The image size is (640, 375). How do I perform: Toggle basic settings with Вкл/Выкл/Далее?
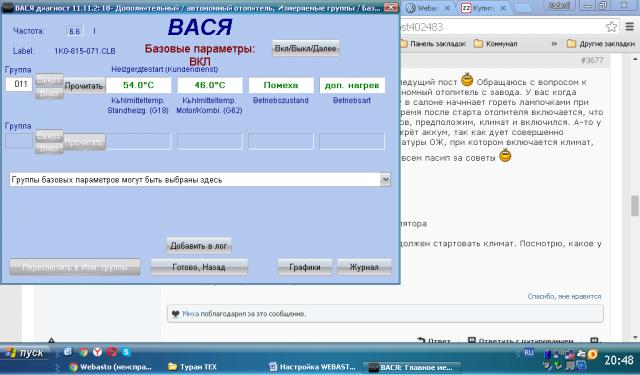[x=306, y=48]
